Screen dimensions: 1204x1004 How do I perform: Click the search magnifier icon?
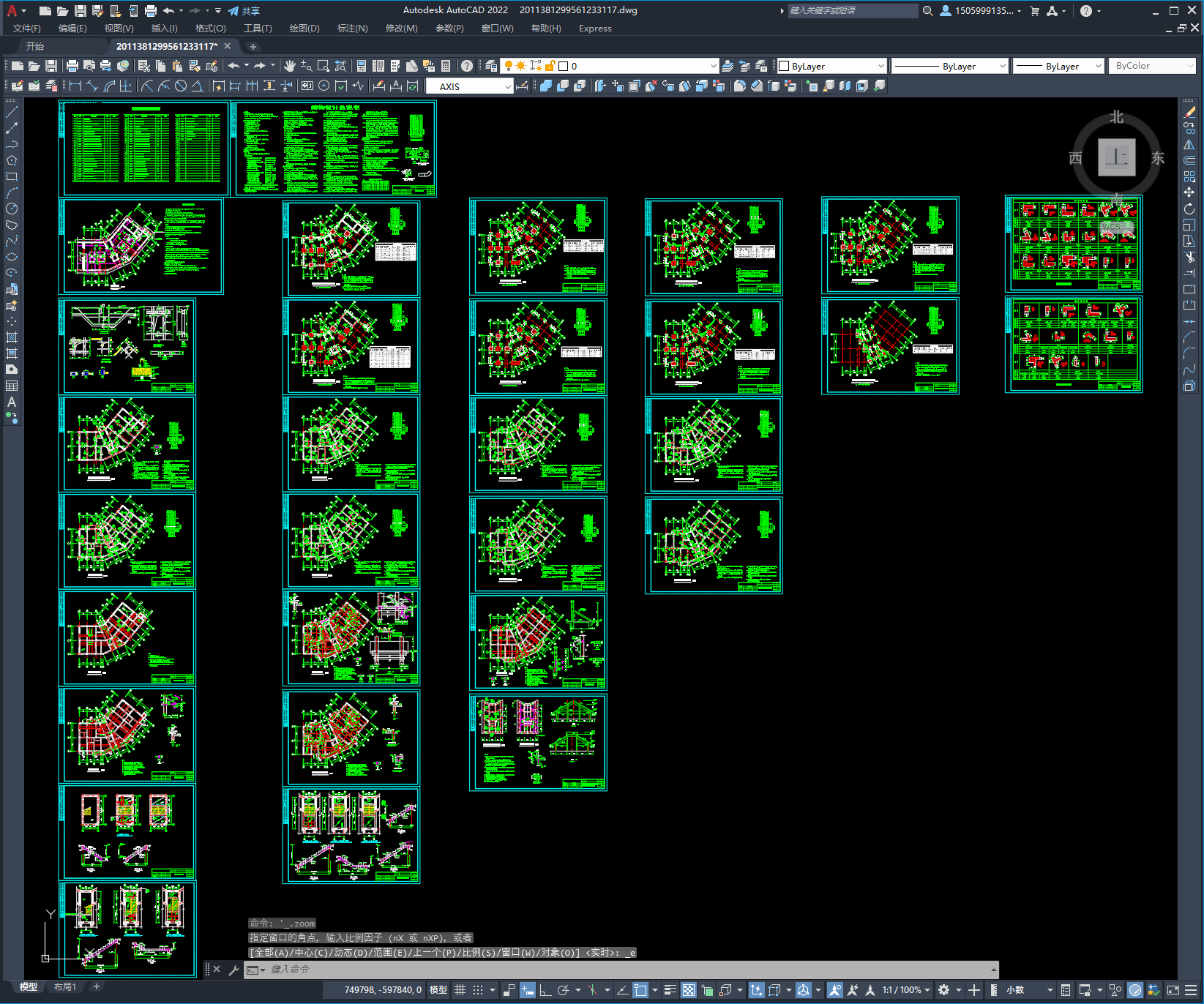point(927,10)
